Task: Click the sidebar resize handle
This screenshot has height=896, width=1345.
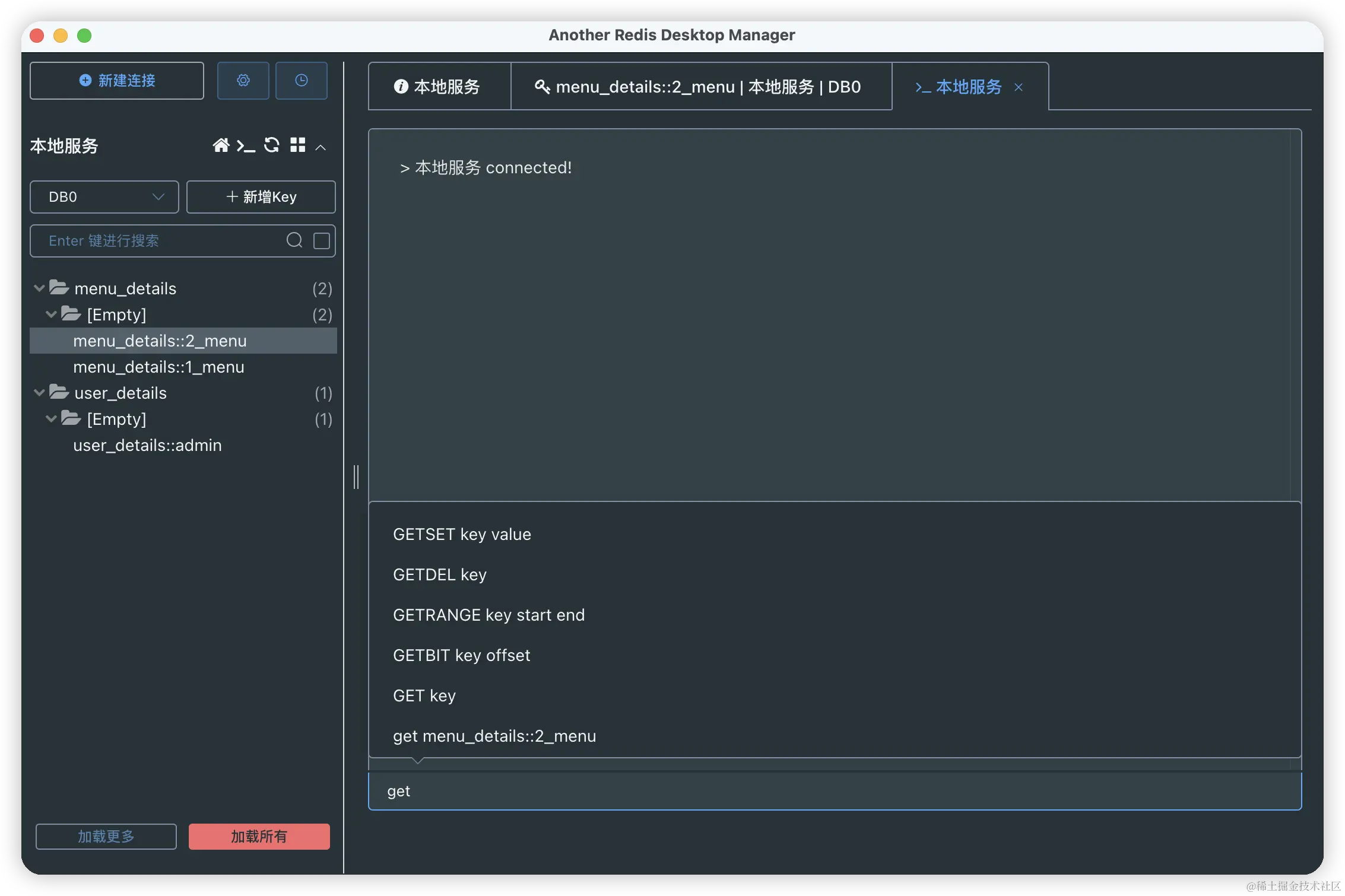Action: pos(356,477)
